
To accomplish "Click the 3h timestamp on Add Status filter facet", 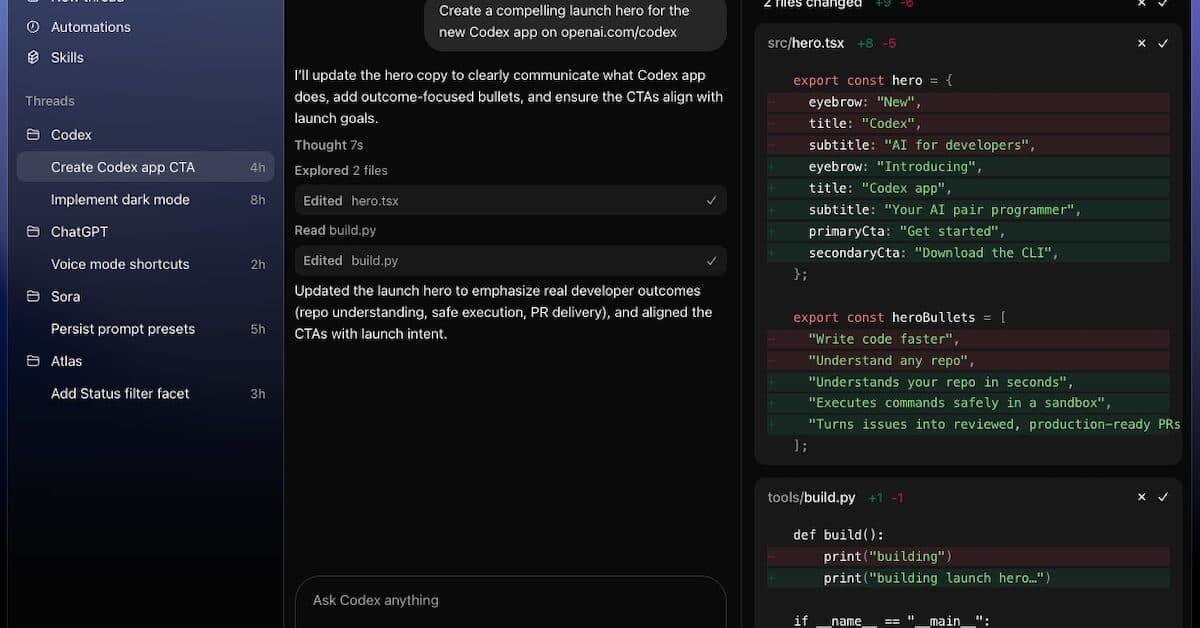I will (x=258, y=394).
